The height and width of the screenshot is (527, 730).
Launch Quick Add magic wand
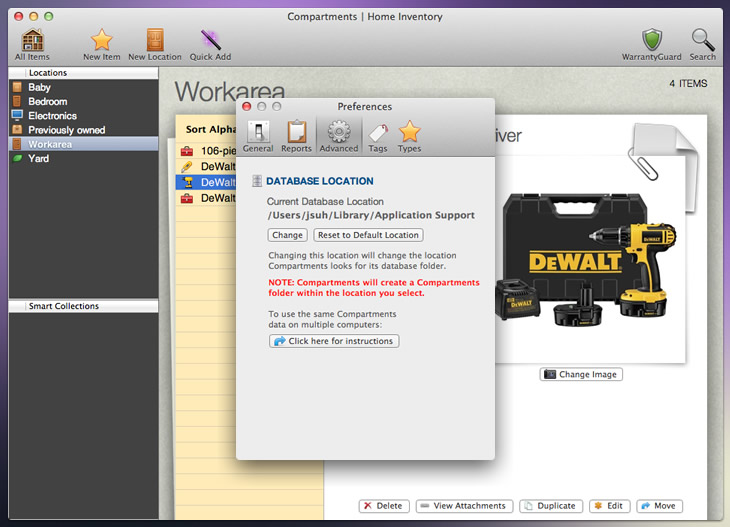tap(210, 45)
